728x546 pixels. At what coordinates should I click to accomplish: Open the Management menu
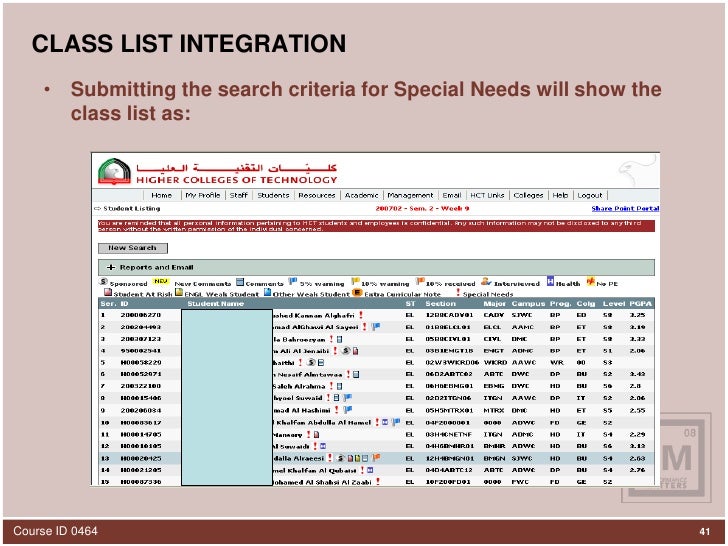coord(410,195)
